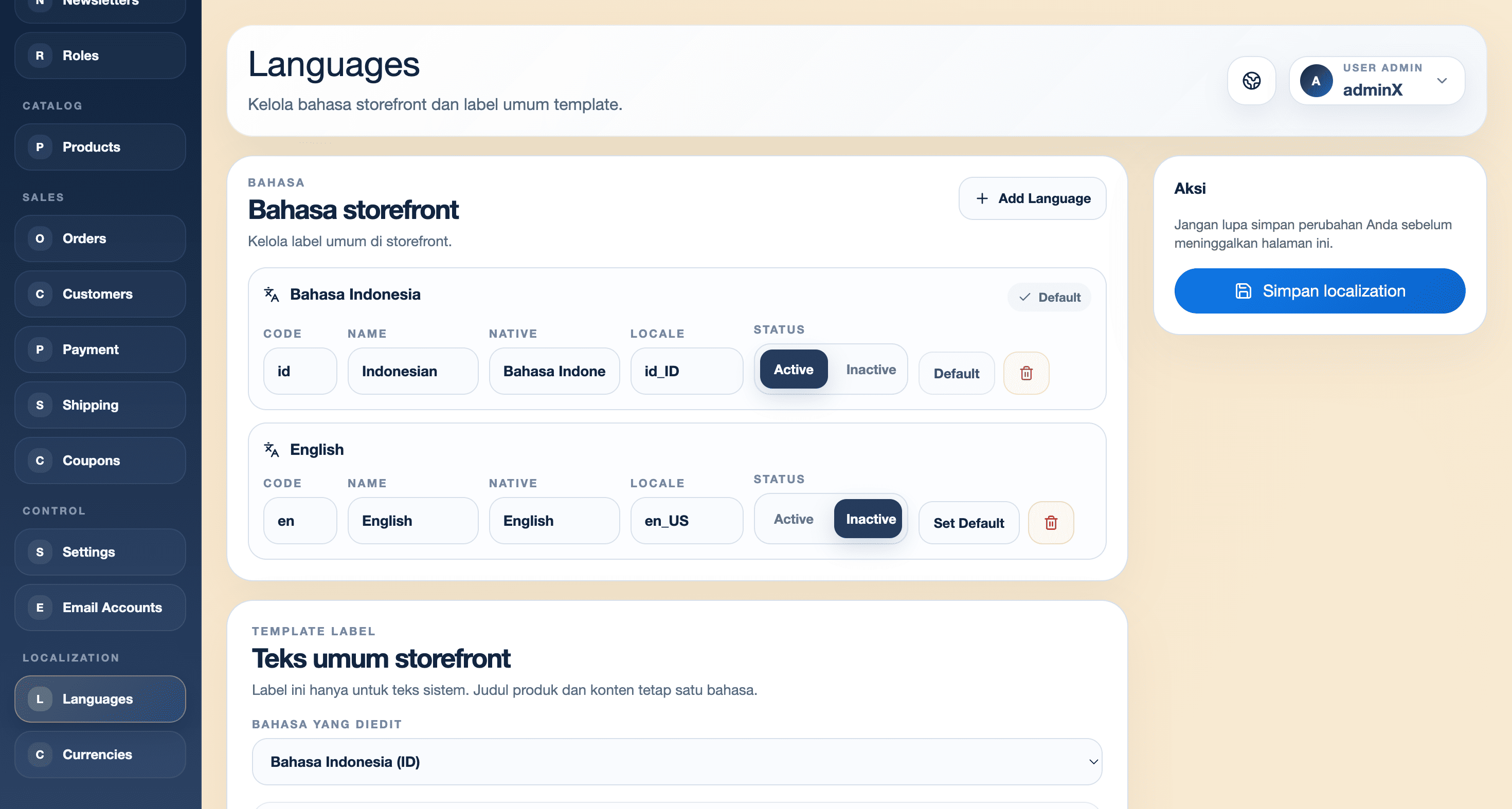The image size is (1512, 809).
Task: Click the E badge next to Email Accounts
Action: pos(40,608)
